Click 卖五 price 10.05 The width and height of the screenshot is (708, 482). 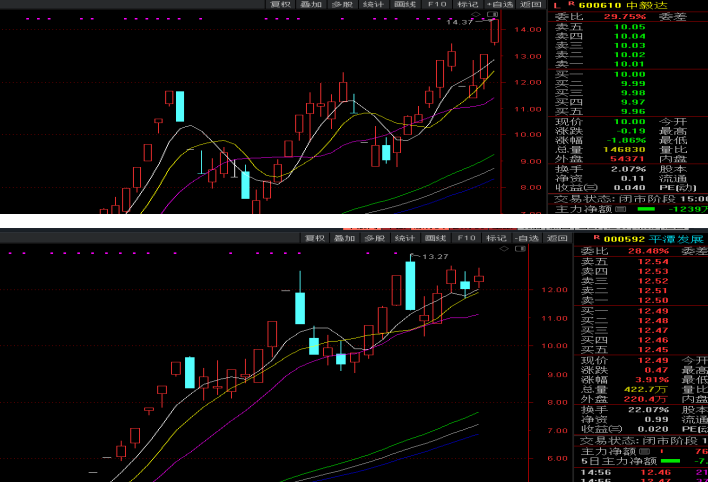[x=630, y=27]
